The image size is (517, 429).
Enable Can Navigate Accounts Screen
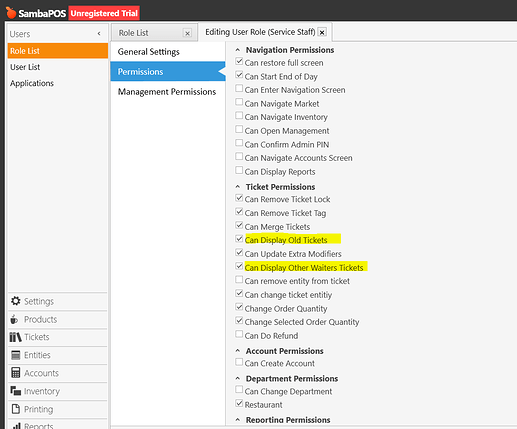[239, 157]
